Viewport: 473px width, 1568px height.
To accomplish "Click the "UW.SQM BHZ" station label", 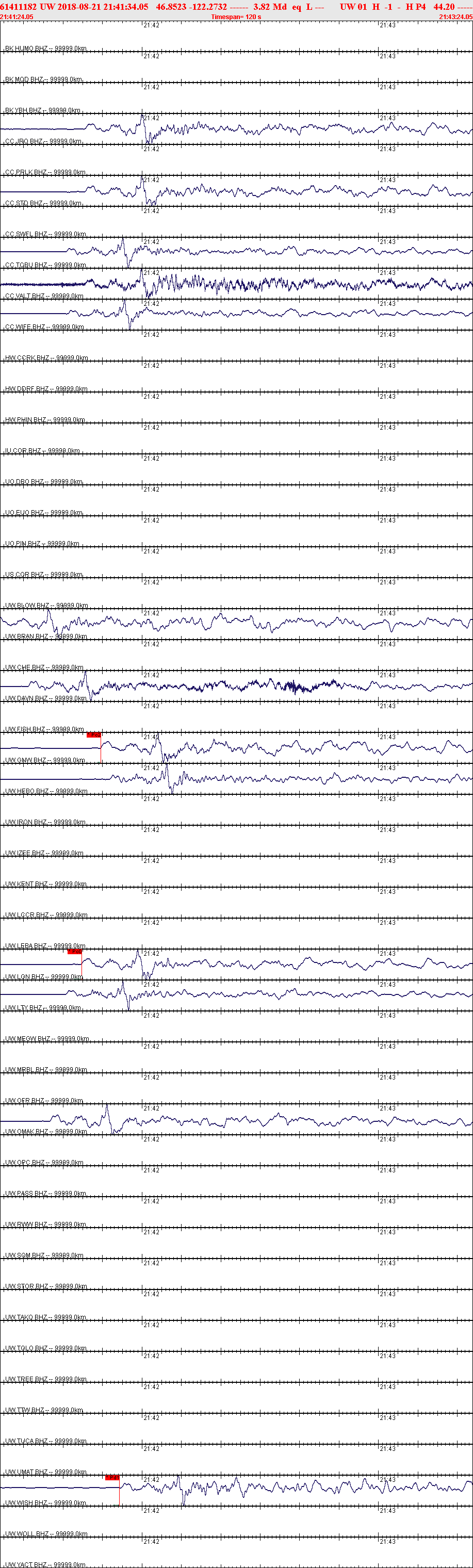I will 25,1256.
